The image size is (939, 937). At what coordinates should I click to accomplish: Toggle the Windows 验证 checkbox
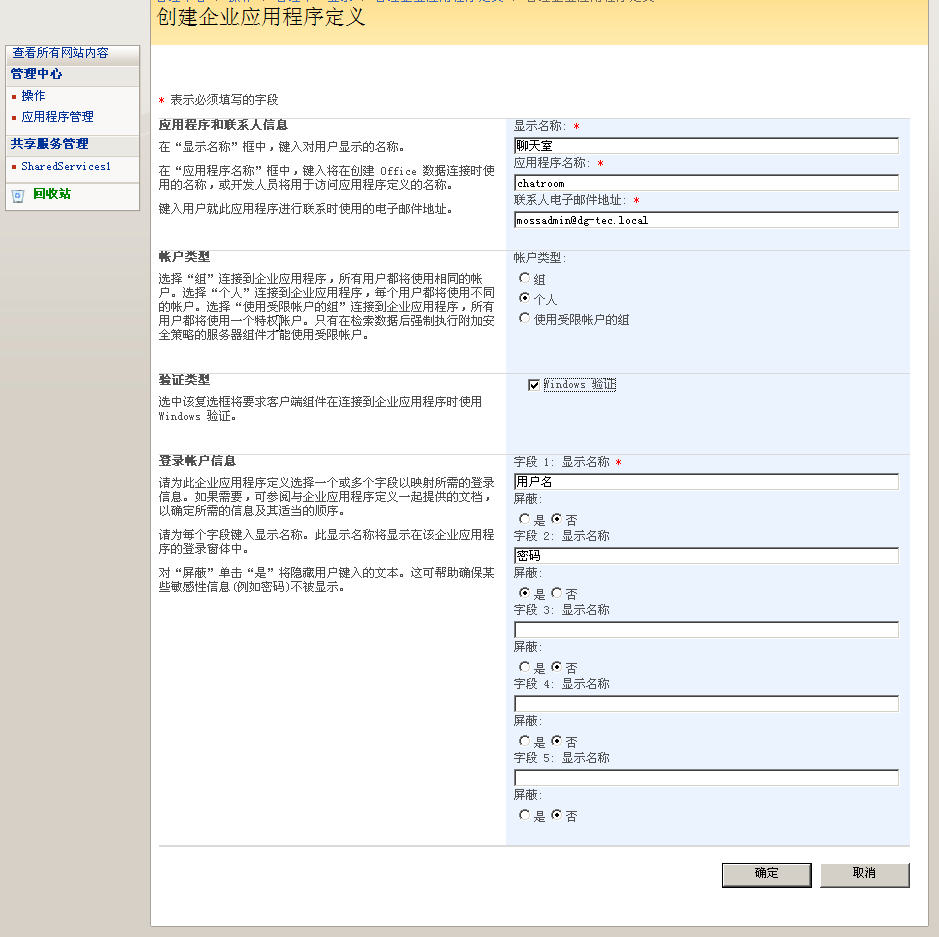[x=534, y=384]
